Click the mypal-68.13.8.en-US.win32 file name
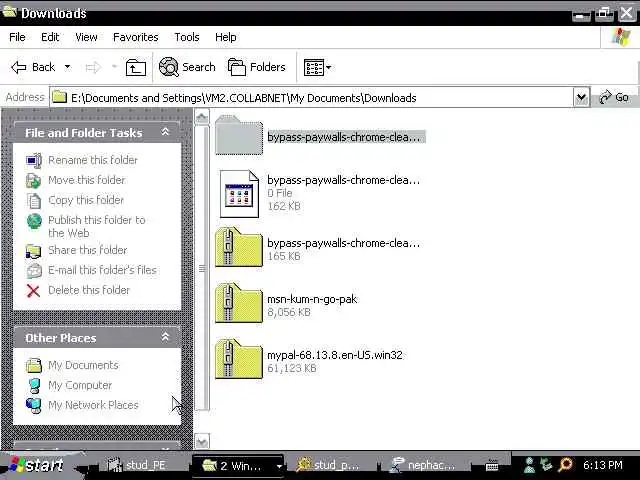Viewport: 640px width, 480px height. coord(335,355)
